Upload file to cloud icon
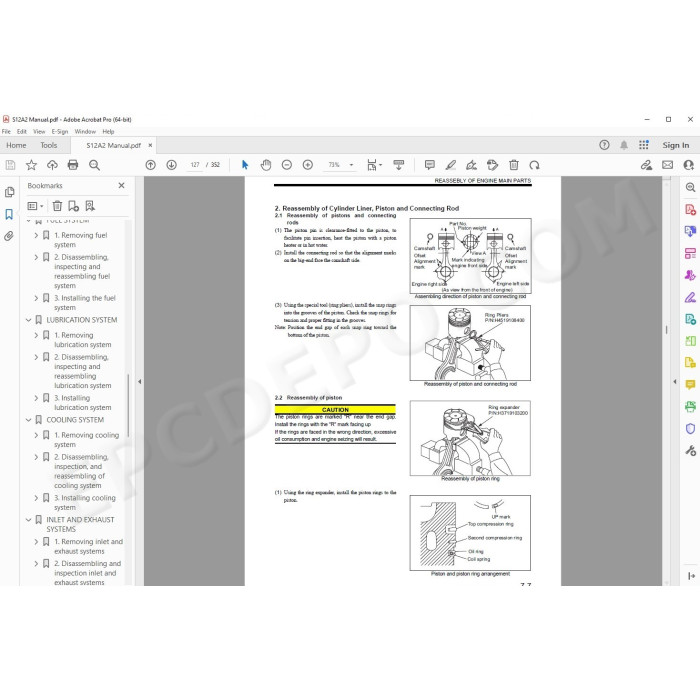 (x=52, y=165)
